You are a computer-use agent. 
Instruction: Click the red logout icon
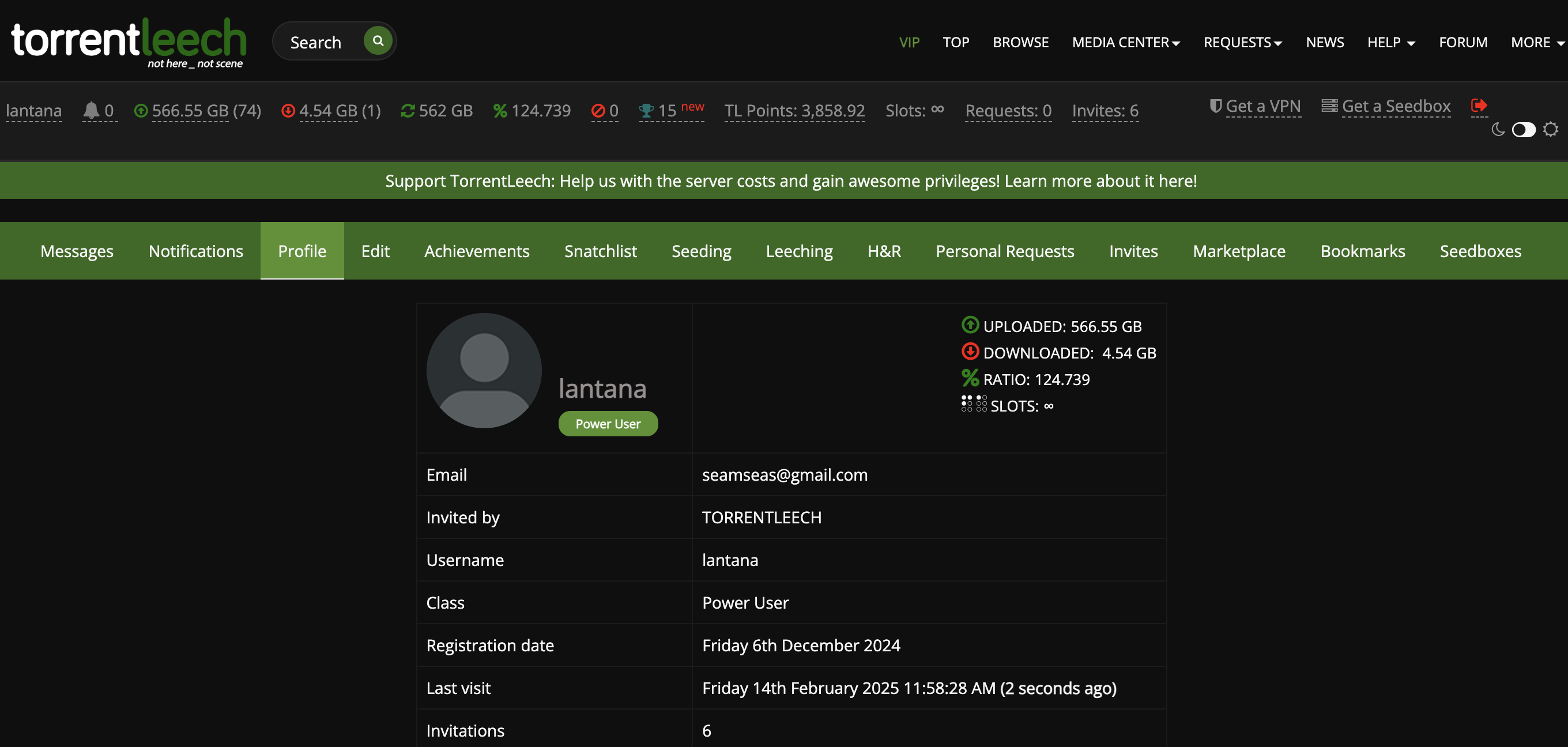click(x=1479, y=106)
